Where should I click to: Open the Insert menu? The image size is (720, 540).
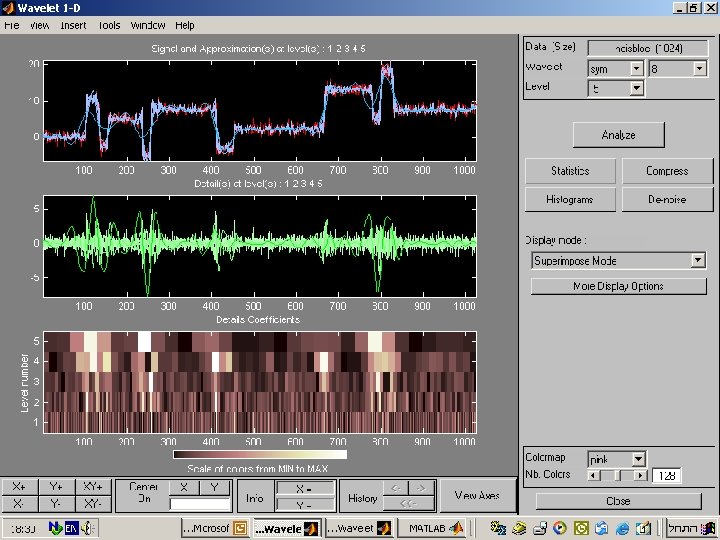coord(73,25)
